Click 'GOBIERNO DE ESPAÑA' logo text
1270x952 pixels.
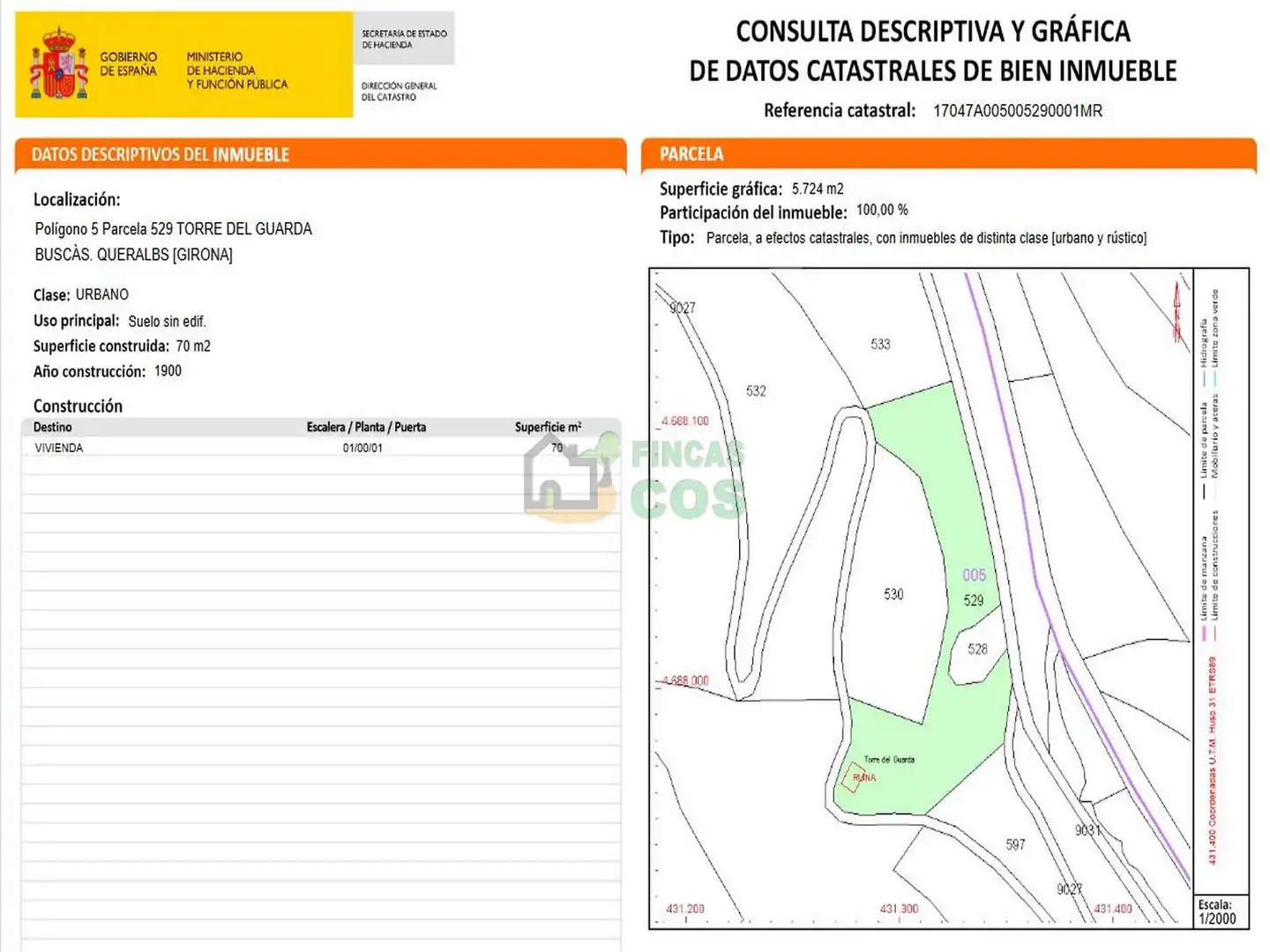129,63
